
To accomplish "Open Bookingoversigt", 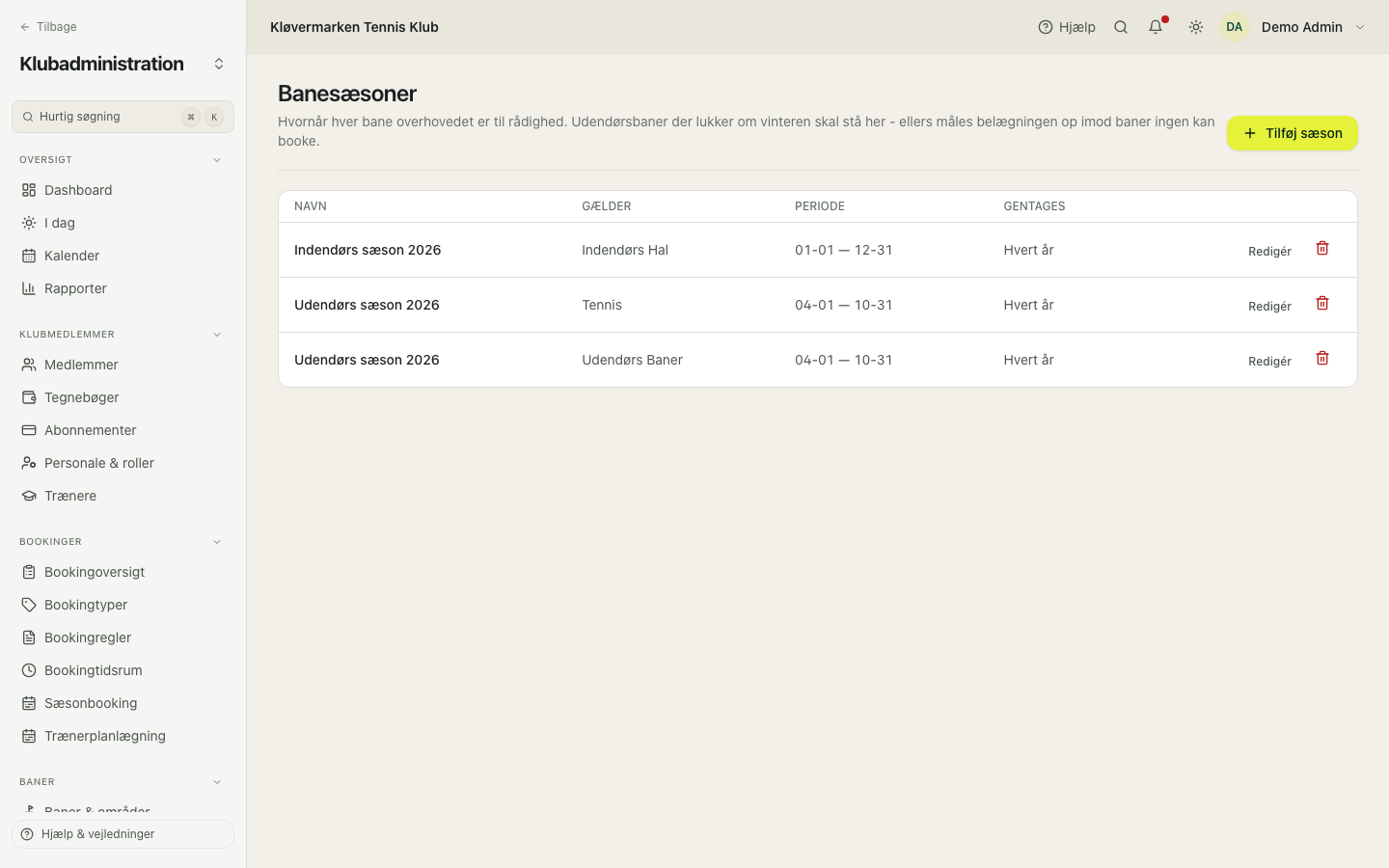I will [123, 572].
